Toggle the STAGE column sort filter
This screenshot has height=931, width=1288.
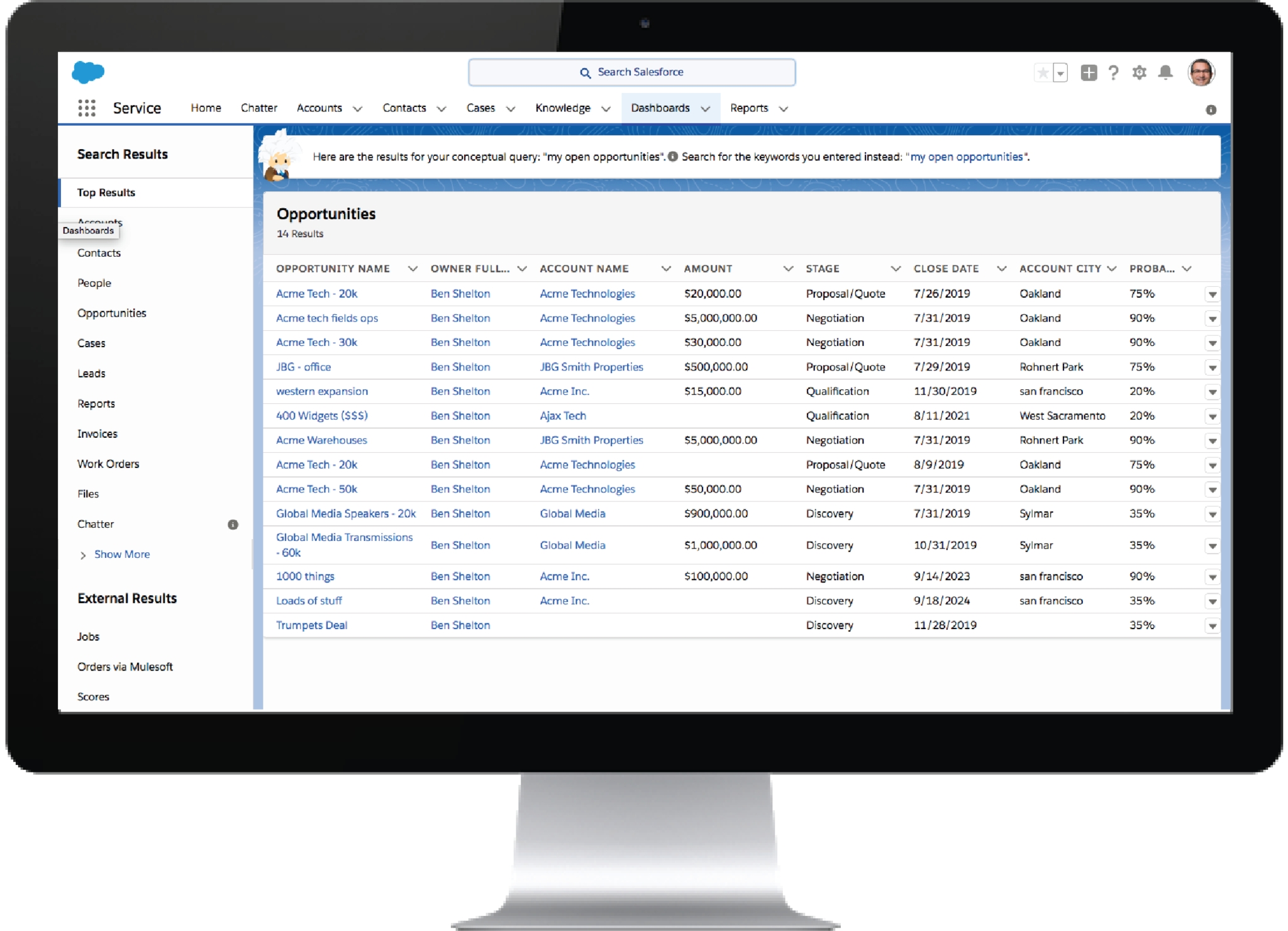click(893, 268)
